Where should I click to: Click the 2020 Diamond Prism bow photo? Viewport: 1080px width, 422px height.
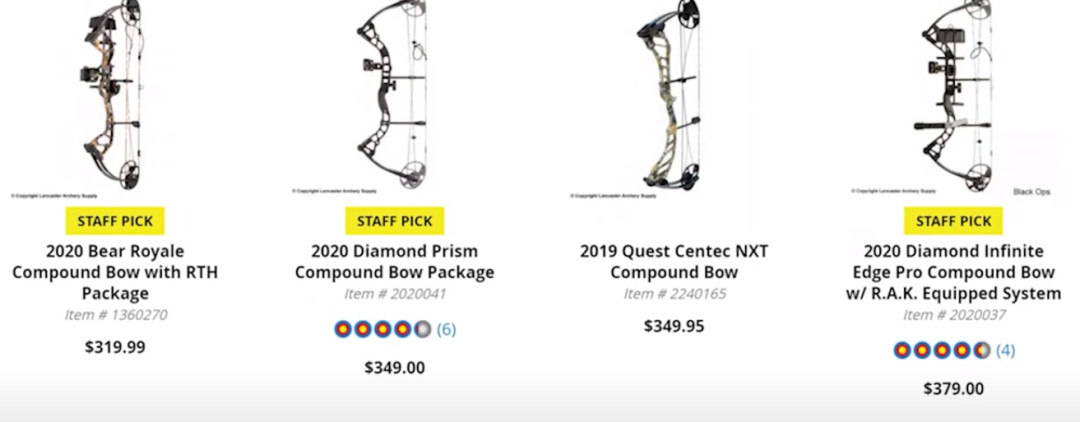[394, 98]
